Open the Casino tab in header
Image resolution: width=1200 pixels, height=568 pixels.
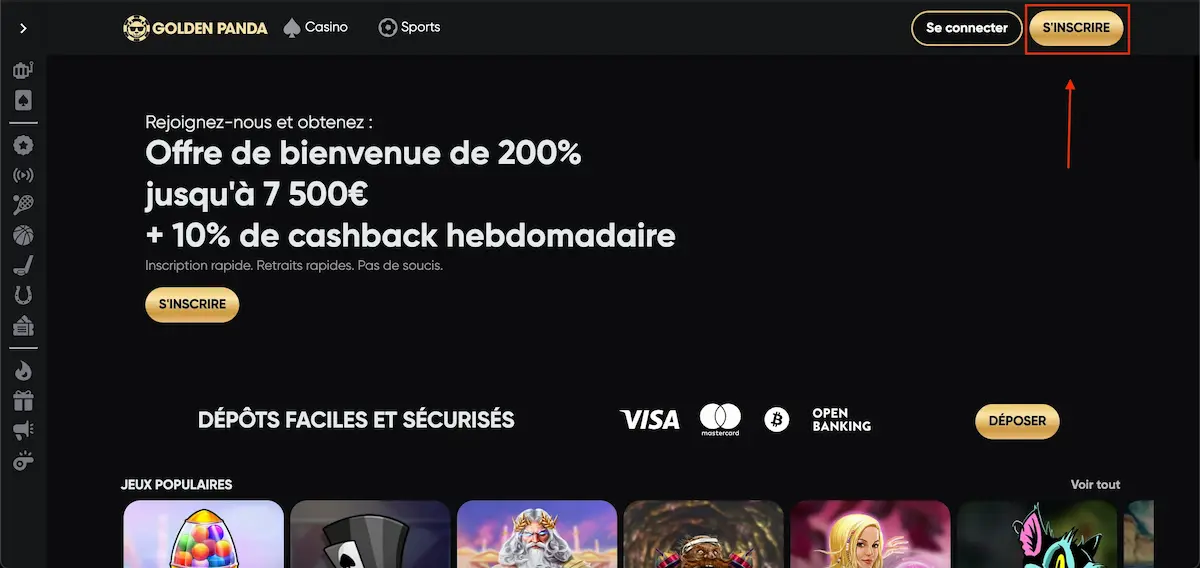pos(316,27)
